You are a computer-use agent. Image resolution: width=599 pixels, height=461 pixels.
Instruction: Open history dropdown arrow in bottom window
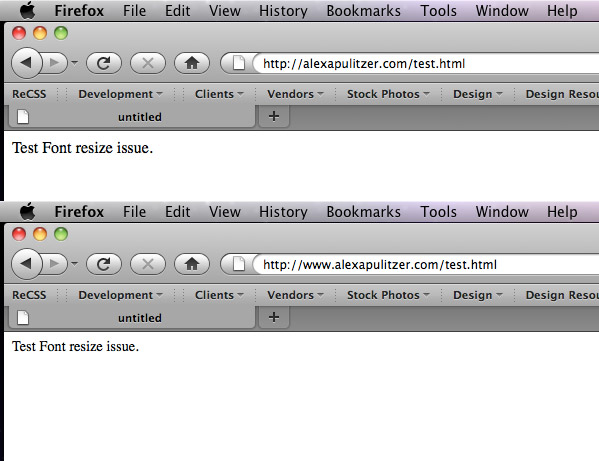pos(74,263)
